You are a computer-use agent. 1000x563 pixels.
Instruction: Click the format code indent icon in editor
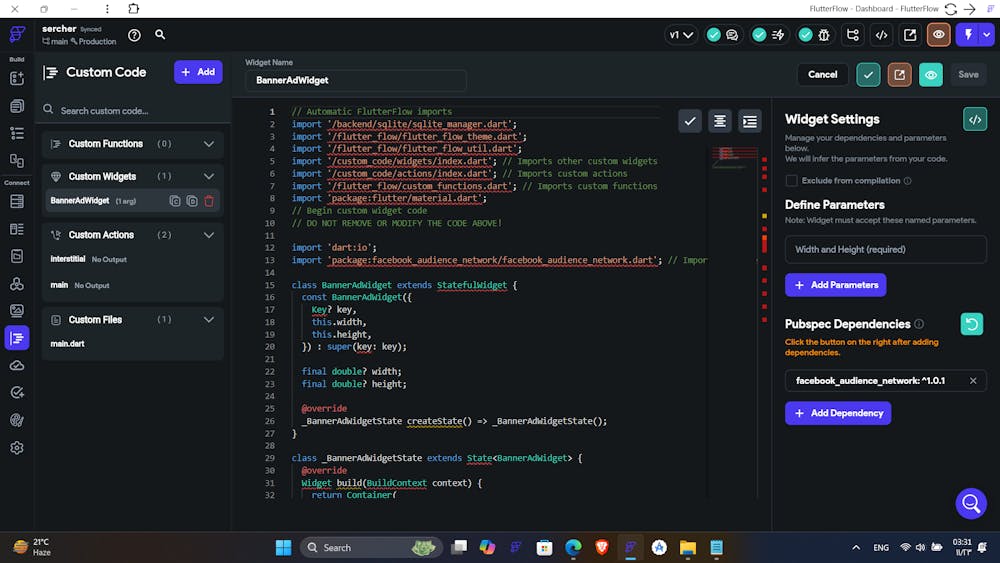(x=750, y=121)
